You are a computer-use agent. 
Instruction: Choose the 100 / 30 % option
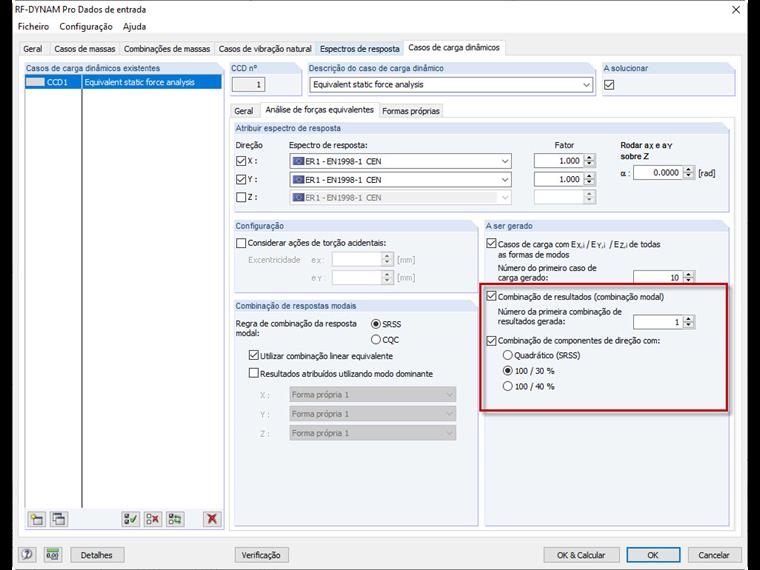[507, 371]
